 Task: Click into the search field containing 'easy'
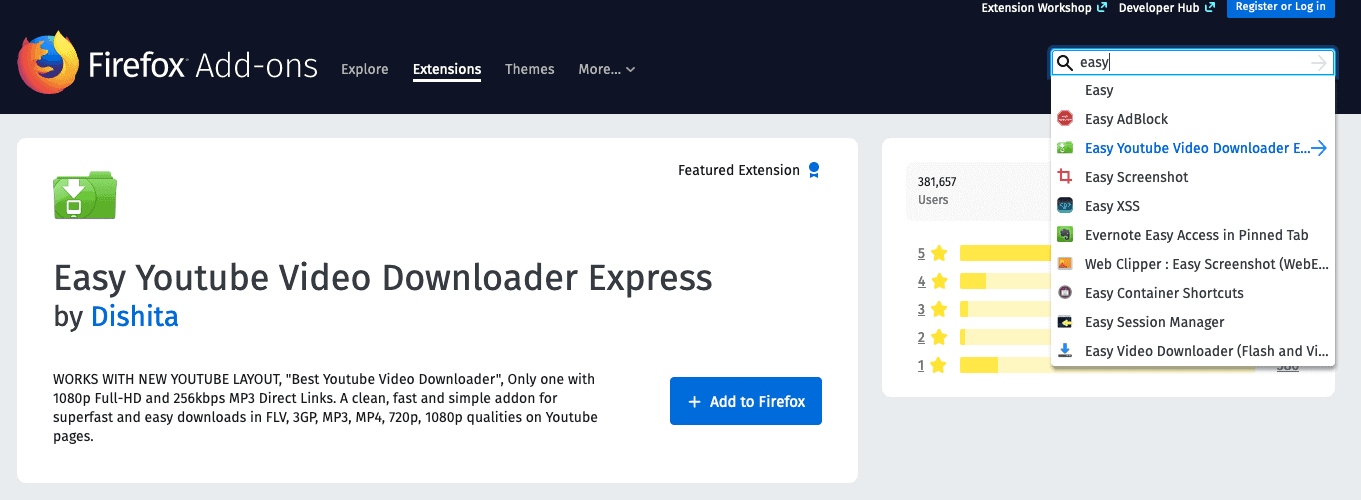pos(1193,62)
